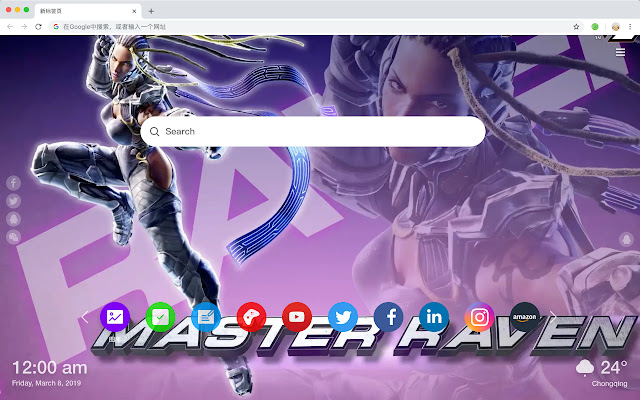This screenshot has width=640, height=400.
Task: Click the date Friday, March 8, 2019
Action: [x=47, y=383]
